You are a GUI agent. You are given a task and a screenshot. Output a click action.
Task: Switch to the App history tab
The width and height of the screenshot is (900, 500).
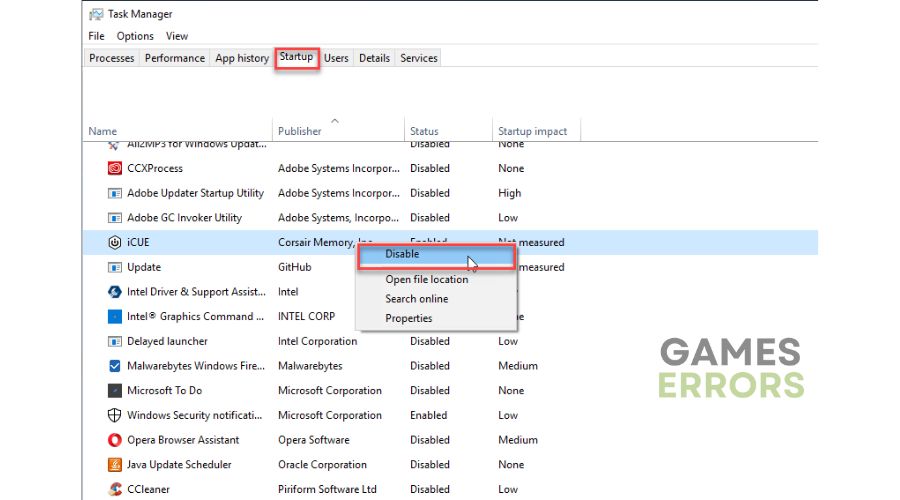coord(242,58)
